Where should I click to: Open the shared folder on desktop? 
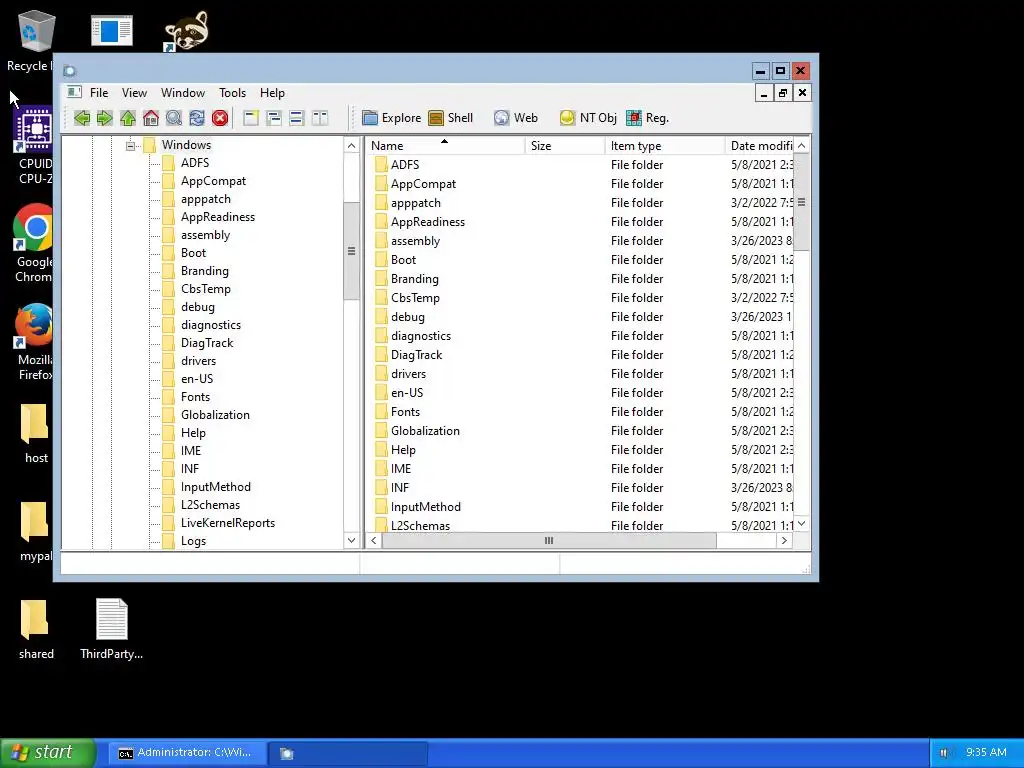tap(36, 630)
